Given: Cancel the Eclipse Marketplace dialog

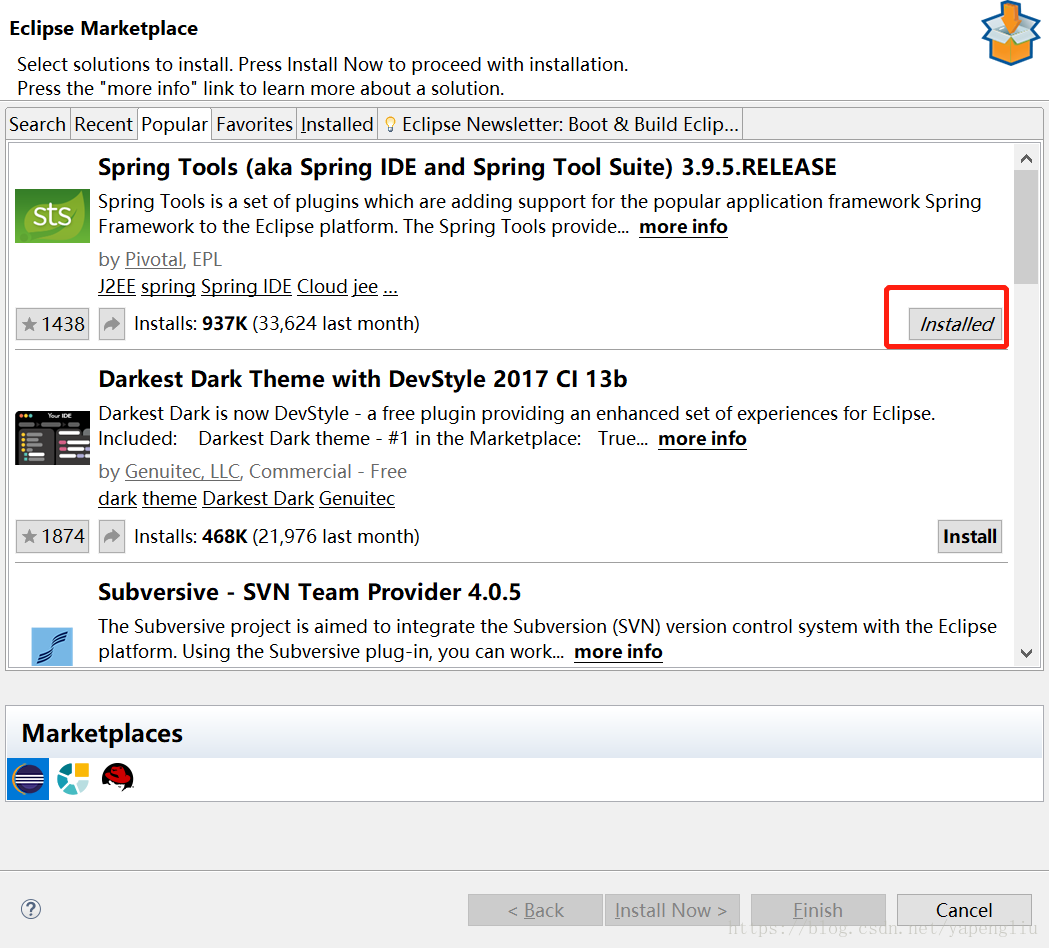Looking at the screenshot, I should [964, 910].
